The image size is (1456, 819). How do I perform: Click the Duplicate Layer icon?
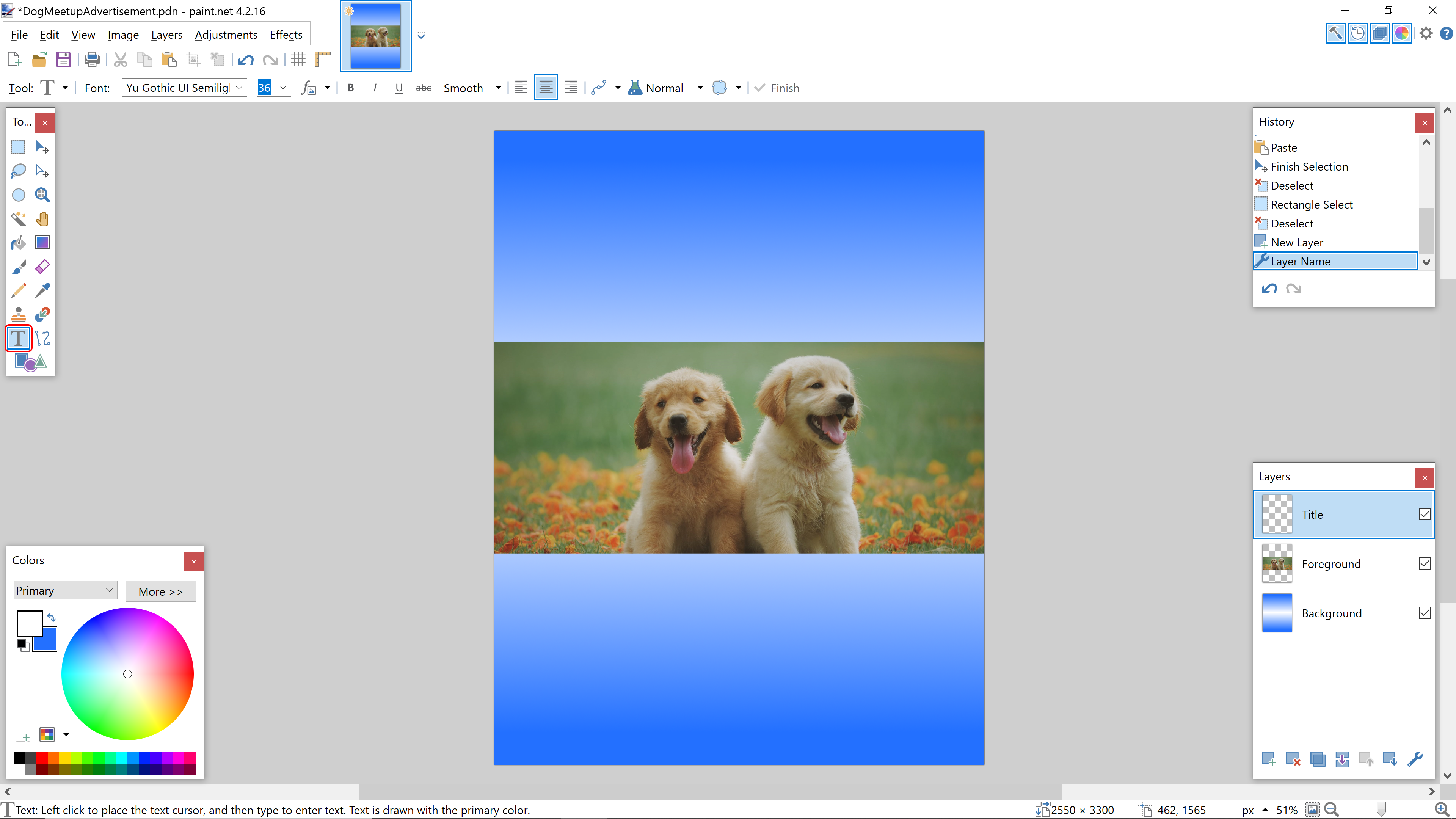tap(1318, 759)
